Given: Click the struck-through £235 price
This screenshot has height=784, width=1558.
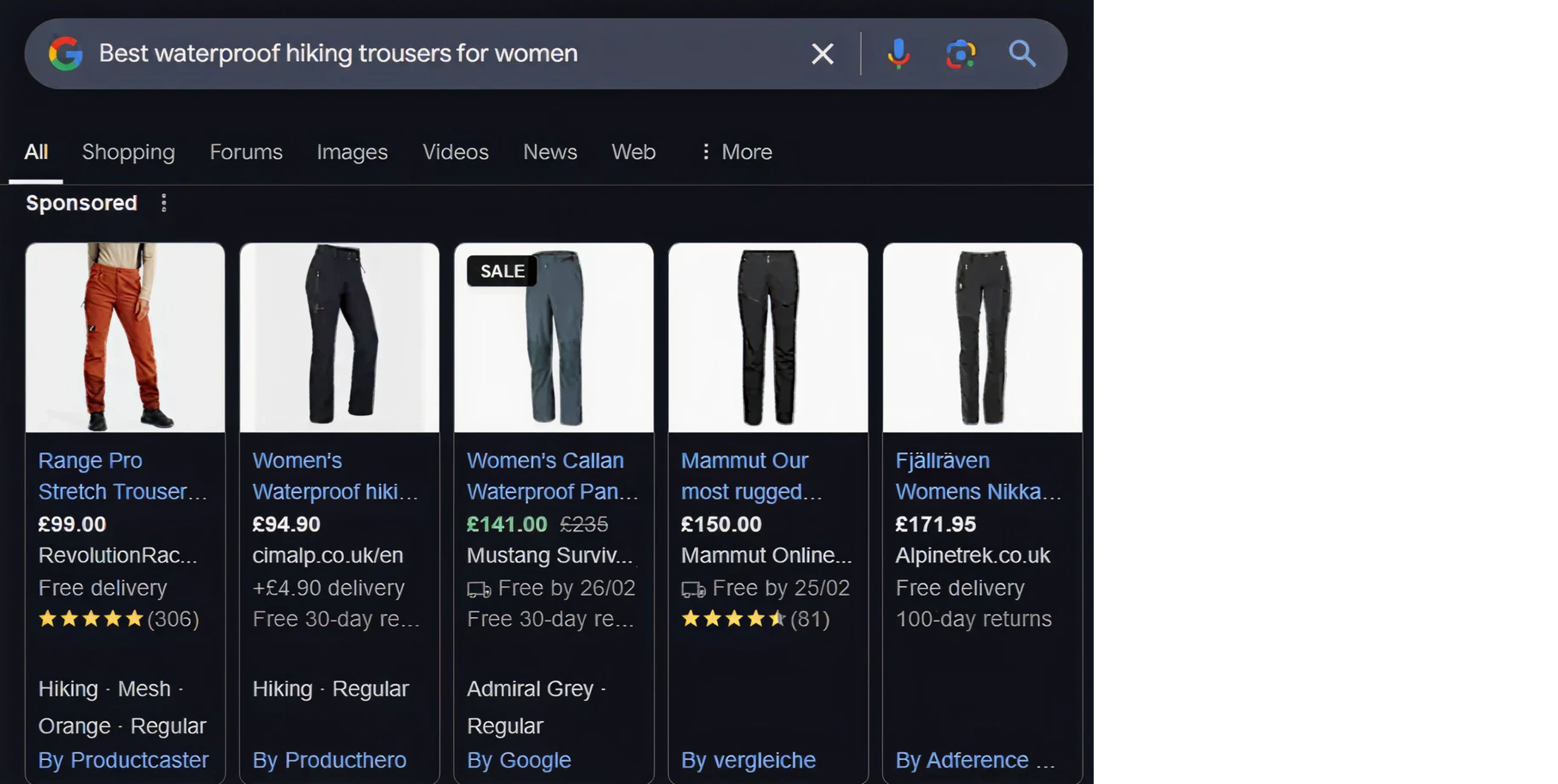Looking at the screenshot, I should 584,524.
